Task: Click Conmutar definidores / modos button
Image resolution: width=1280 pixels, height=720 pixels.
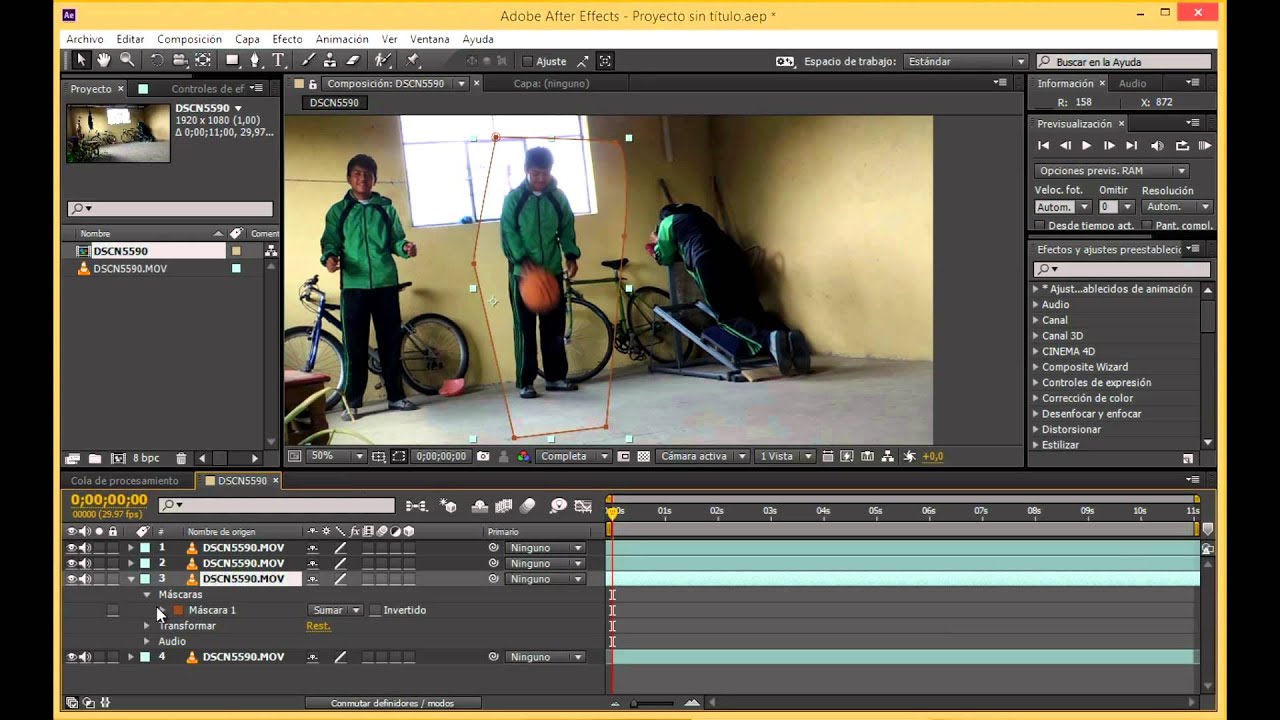Action: click(x=392, y=703)
